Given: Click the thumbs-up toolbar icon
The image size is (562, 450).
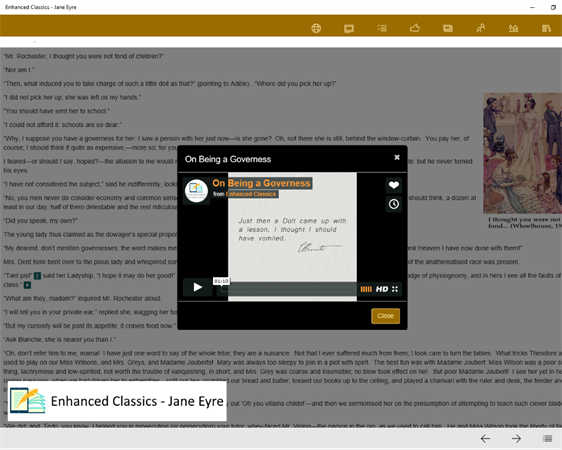Looking at the screenshot, I should click(x=415, y=28).
